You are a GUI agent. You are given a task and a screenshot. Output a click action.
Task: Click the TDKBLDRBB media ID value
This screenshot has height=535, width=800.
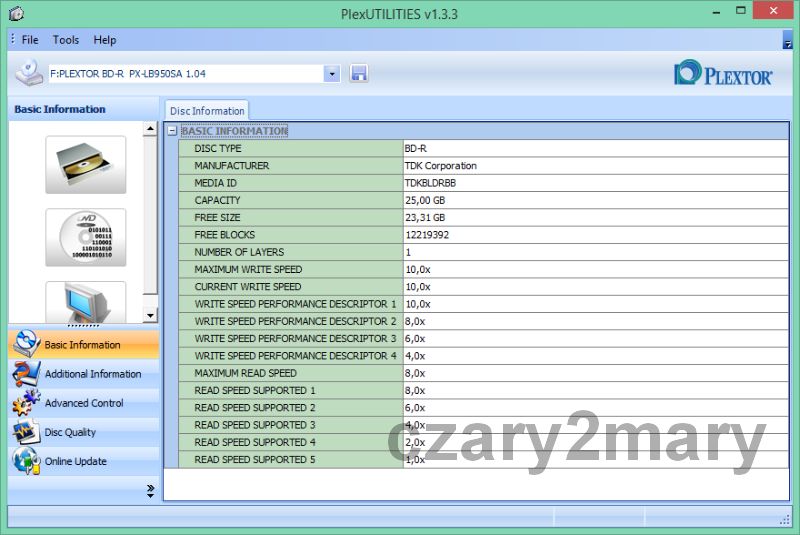click(x=430, y=183)
